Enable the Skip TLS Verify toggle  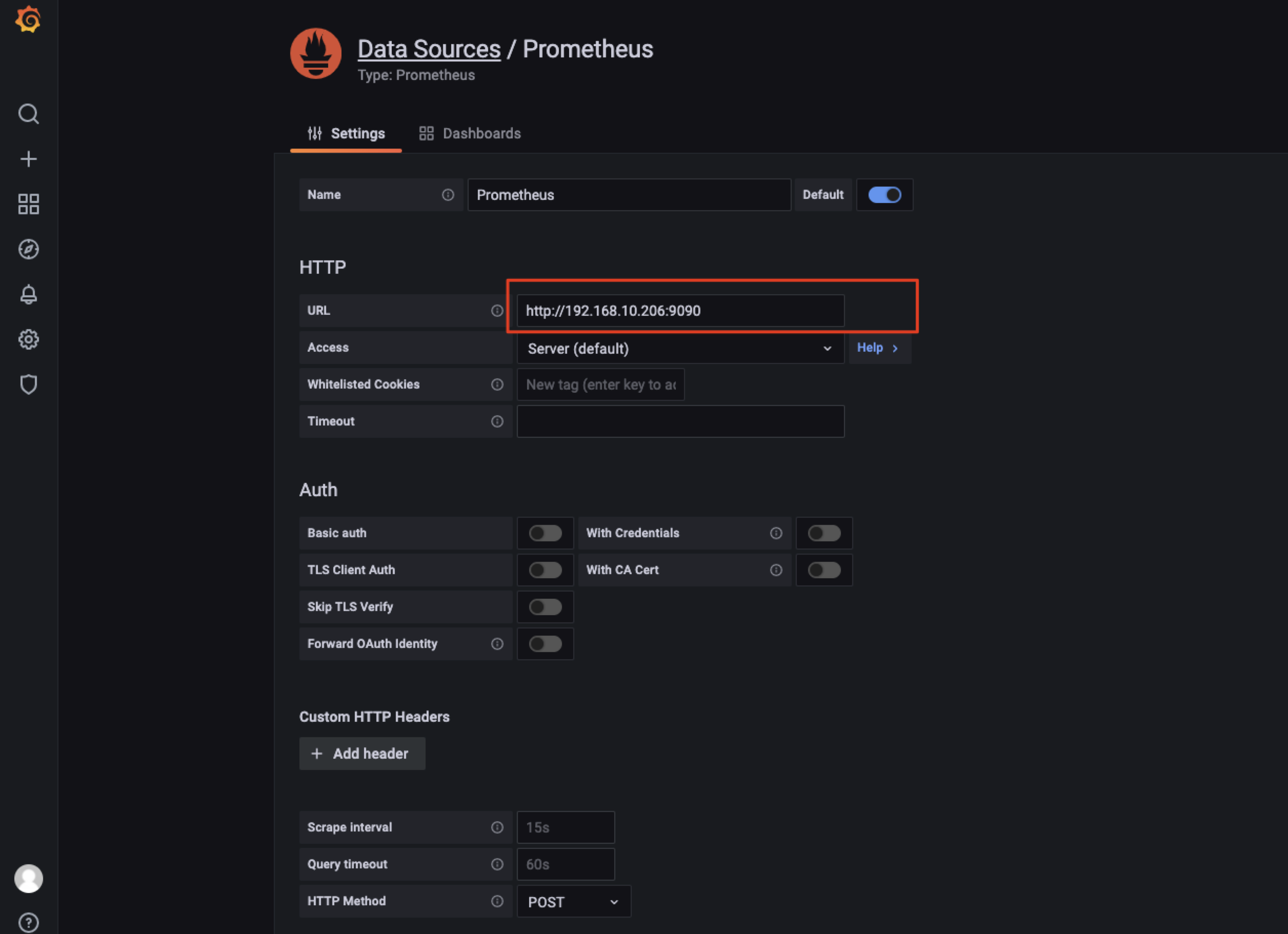pos(545,607)
